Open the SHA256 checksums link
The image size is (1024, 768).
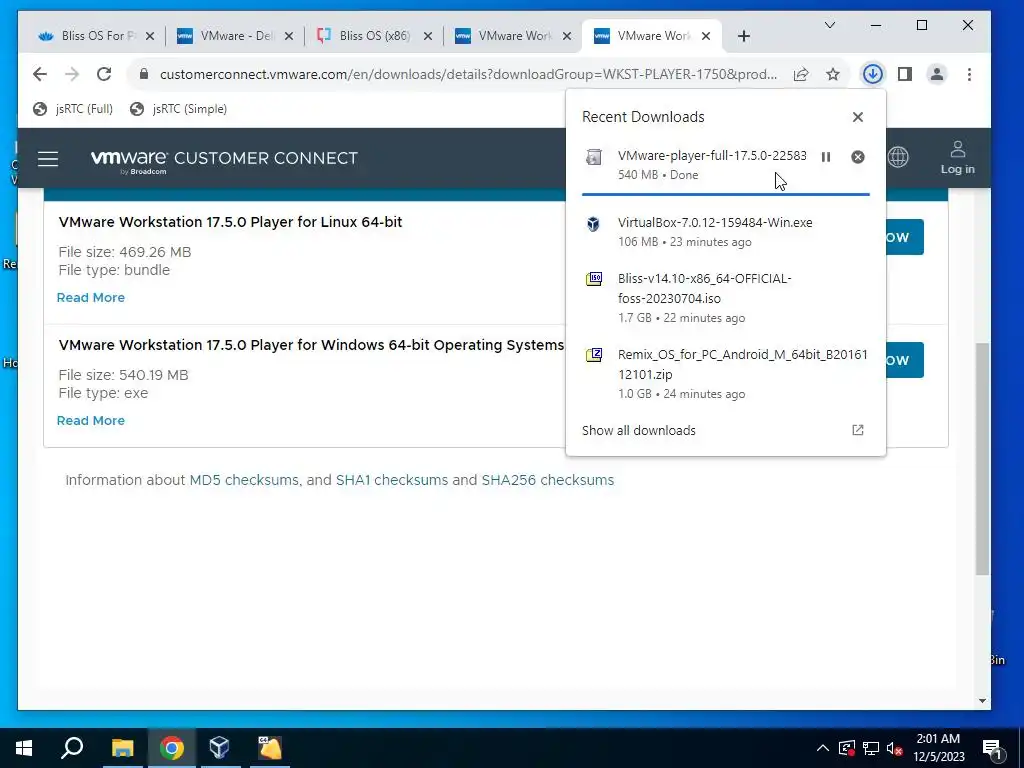pyautogui.click(x=548, y=480)
